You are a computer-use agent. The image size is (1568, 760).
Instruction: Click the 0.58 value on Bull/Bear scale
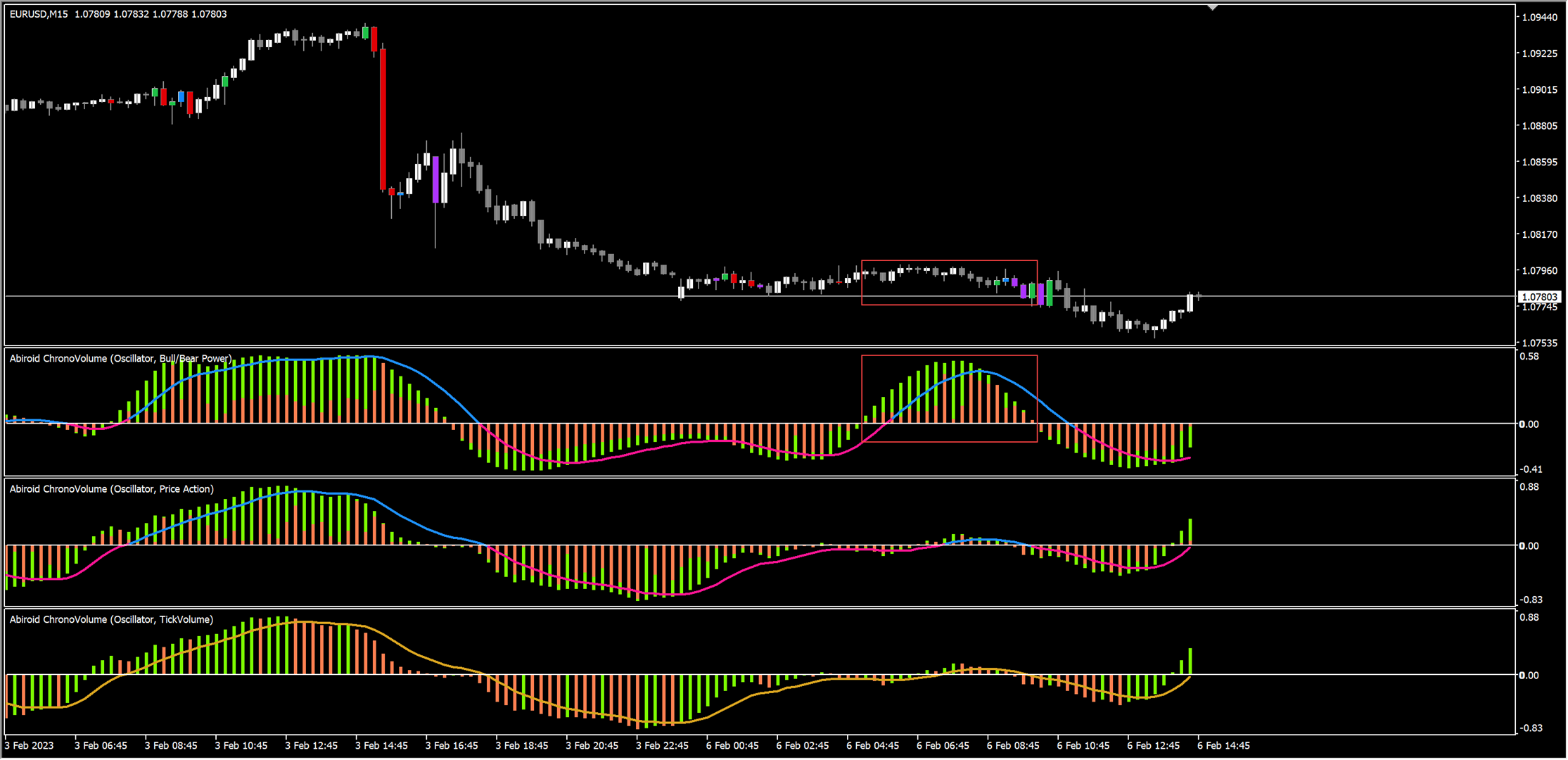pos(1529,357)
